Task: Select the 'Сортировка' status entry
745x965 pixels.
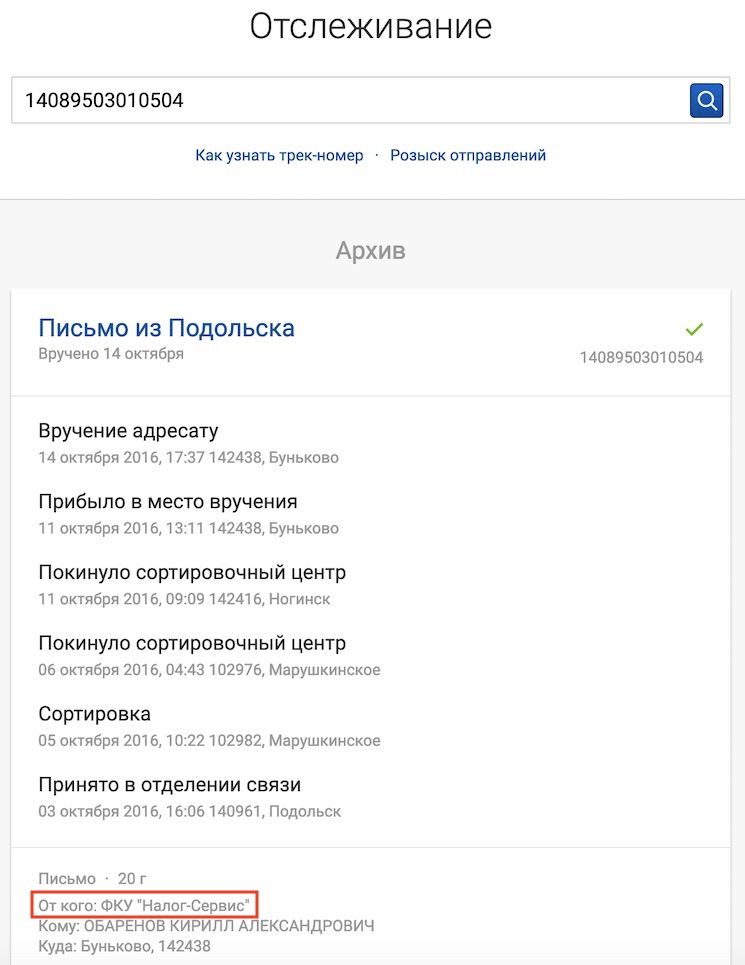Action: pyautogui.click(x=209, y=726)
